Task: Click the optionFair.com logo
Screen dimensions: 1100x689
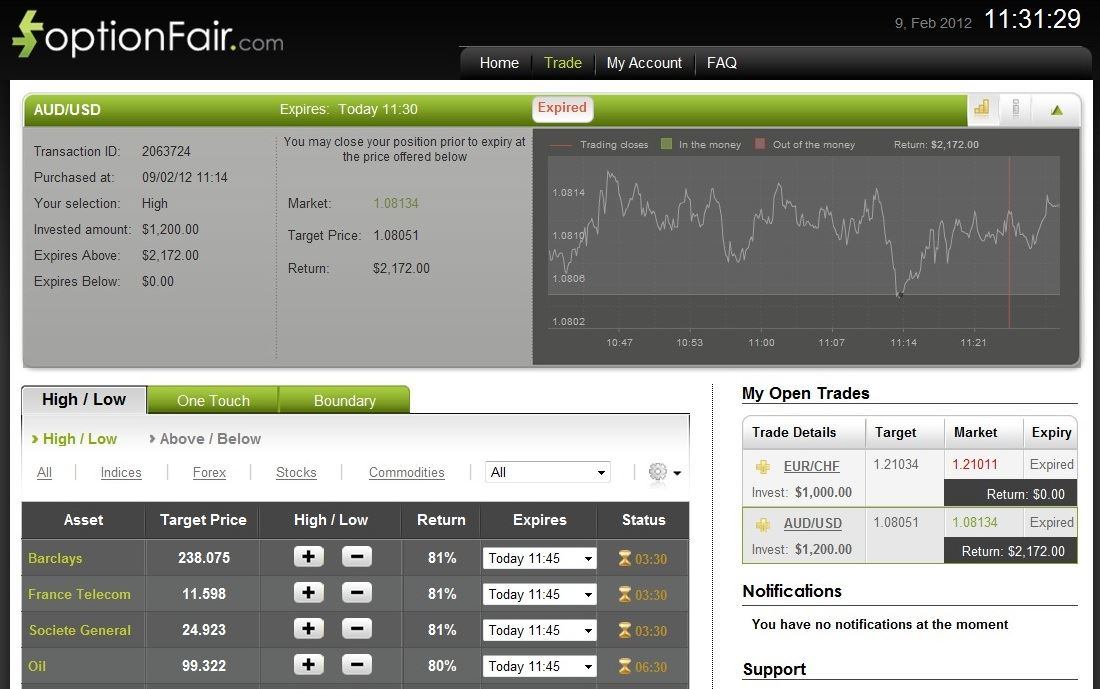Action: 145,33
